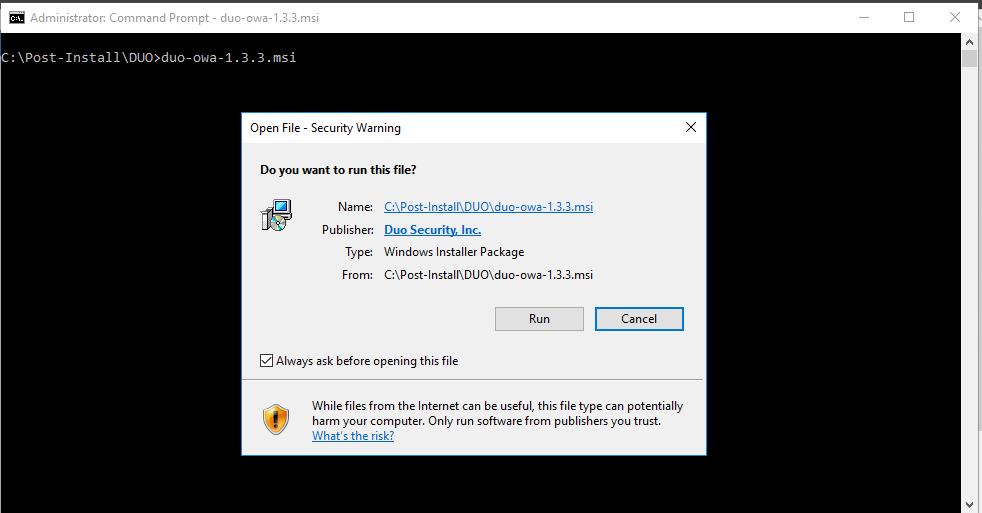Click the scrollbar down arrow
Screen dimensions: 982x513
click(969, 504)
